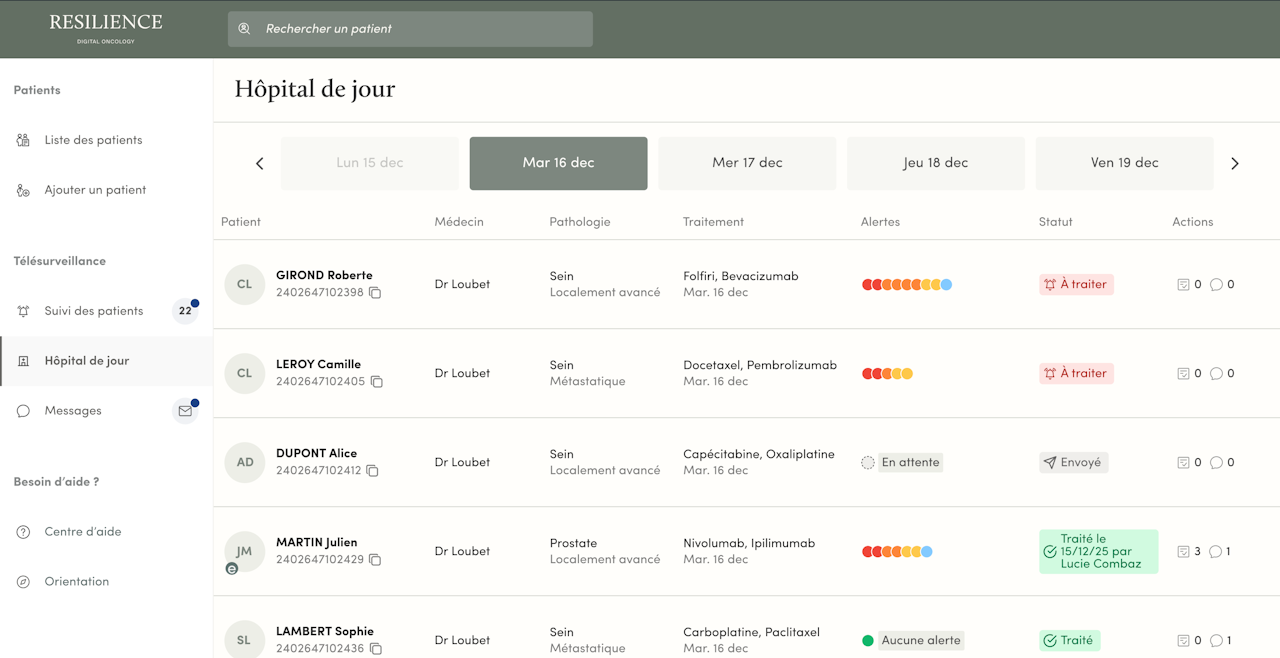Click the AD avatar of DUPONT Alice

point(244,462)
